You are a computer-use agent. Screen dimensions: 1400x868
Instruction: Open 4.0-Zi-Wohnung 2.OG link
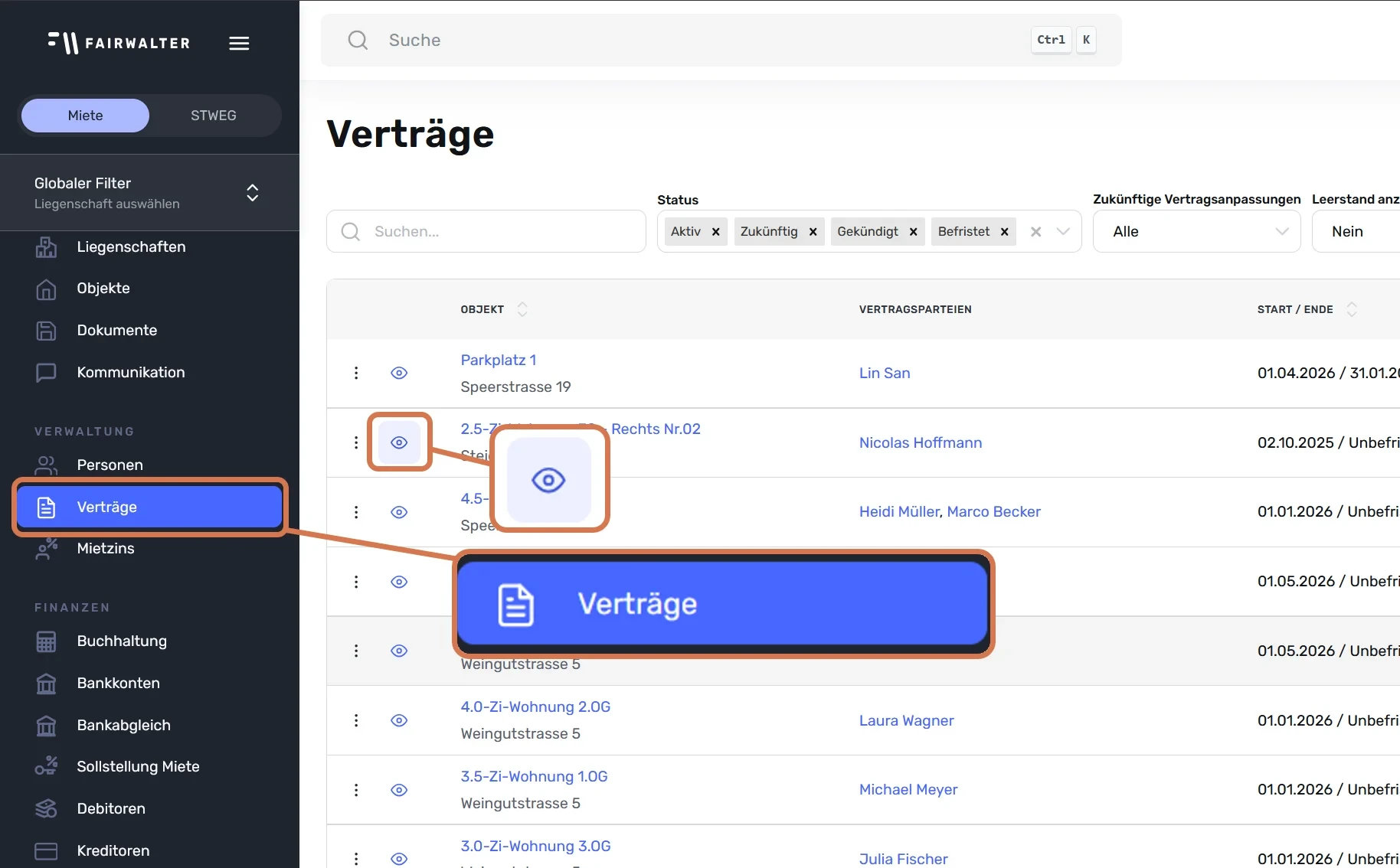(x=535, y=706)
